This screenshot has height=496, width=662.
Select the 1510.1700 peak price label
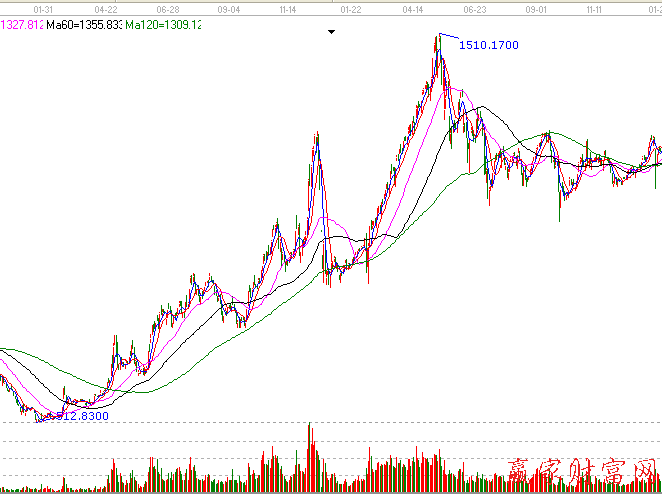tap(488, 45)
